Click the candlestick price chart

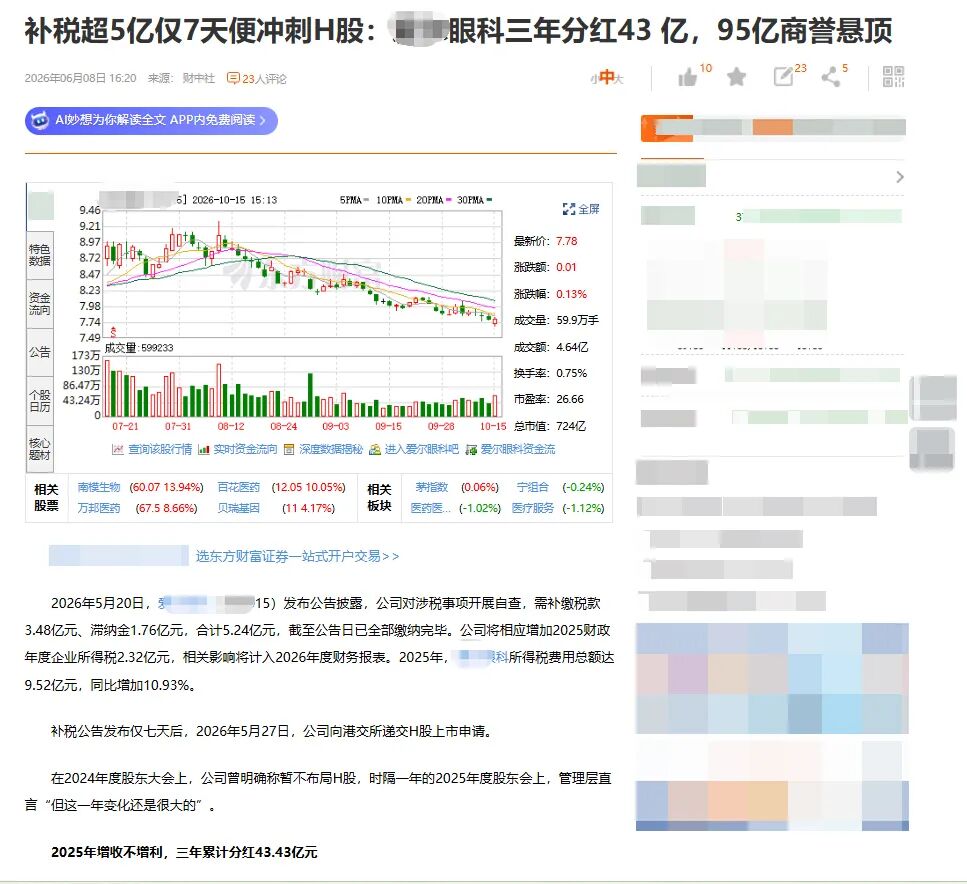pos(302,274)
